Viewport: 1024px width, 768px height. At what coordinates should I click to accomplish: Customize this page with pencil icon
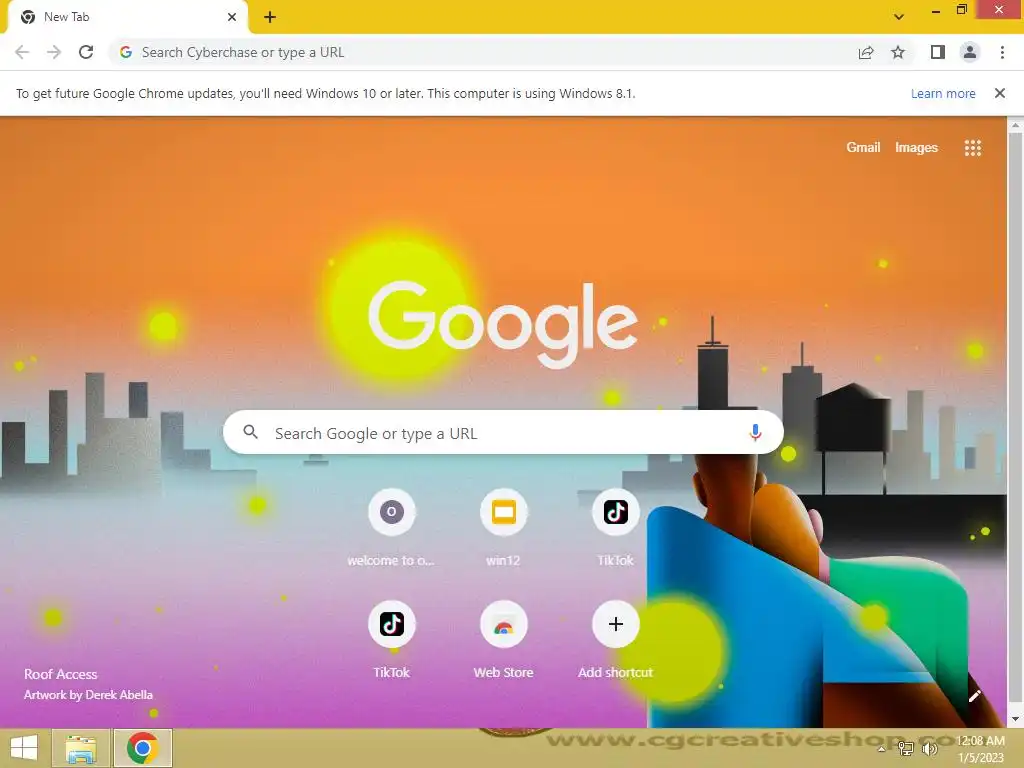point(974,696)
